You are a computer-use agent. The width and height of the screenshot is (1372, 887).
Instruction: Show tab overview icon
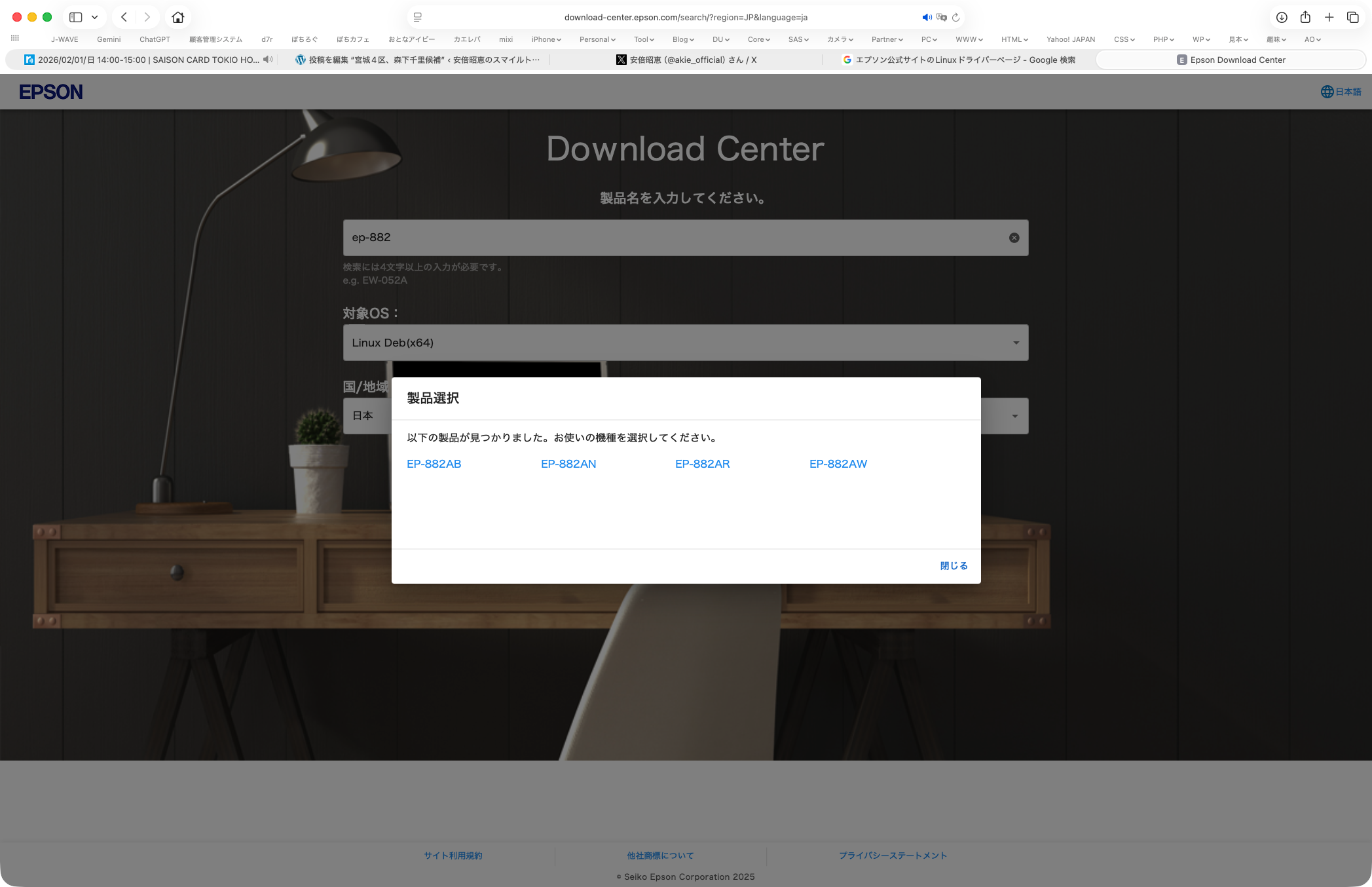[x=1352, y=17]
